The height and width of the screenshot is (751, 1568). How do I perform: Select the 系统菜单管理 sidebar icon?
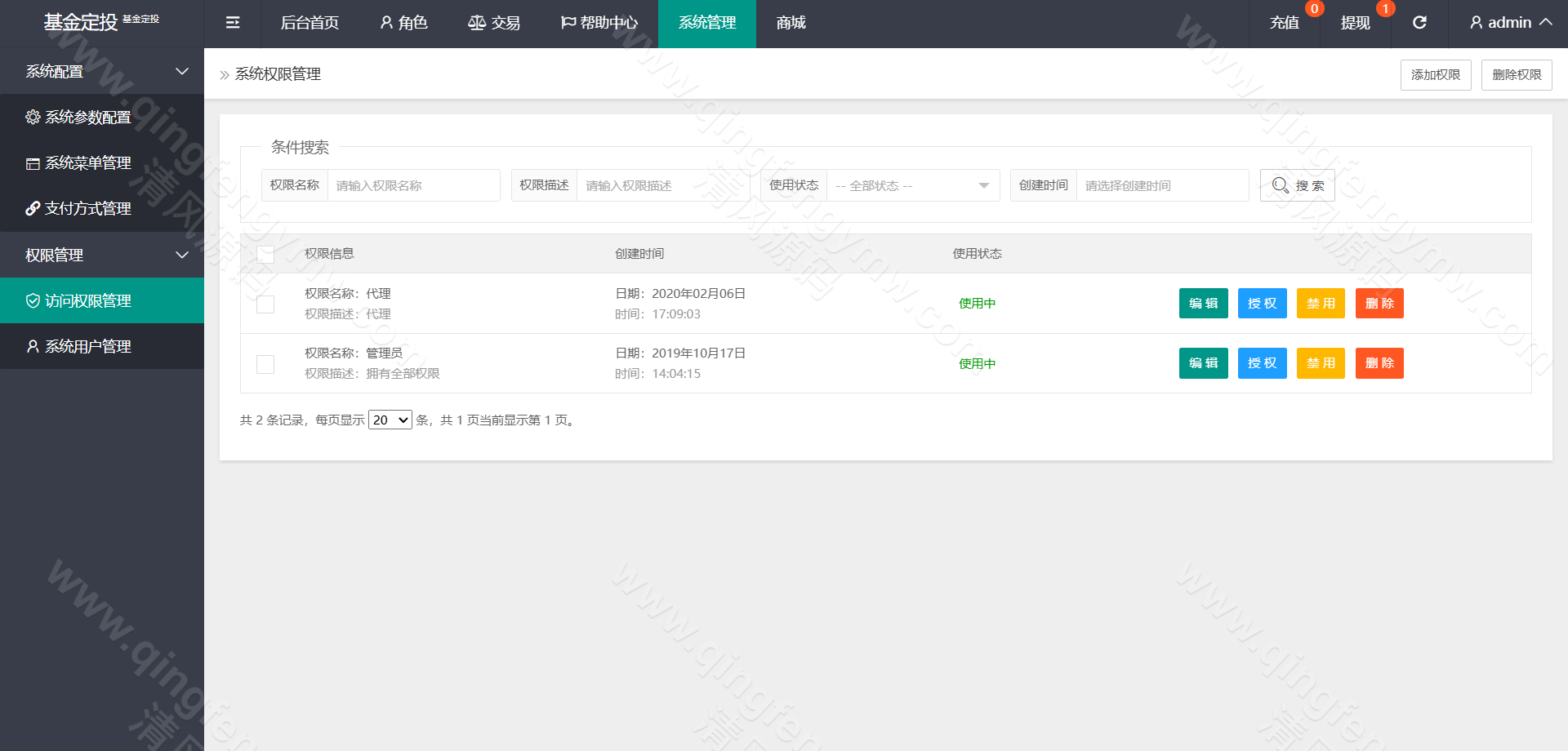tap(33, 162)
